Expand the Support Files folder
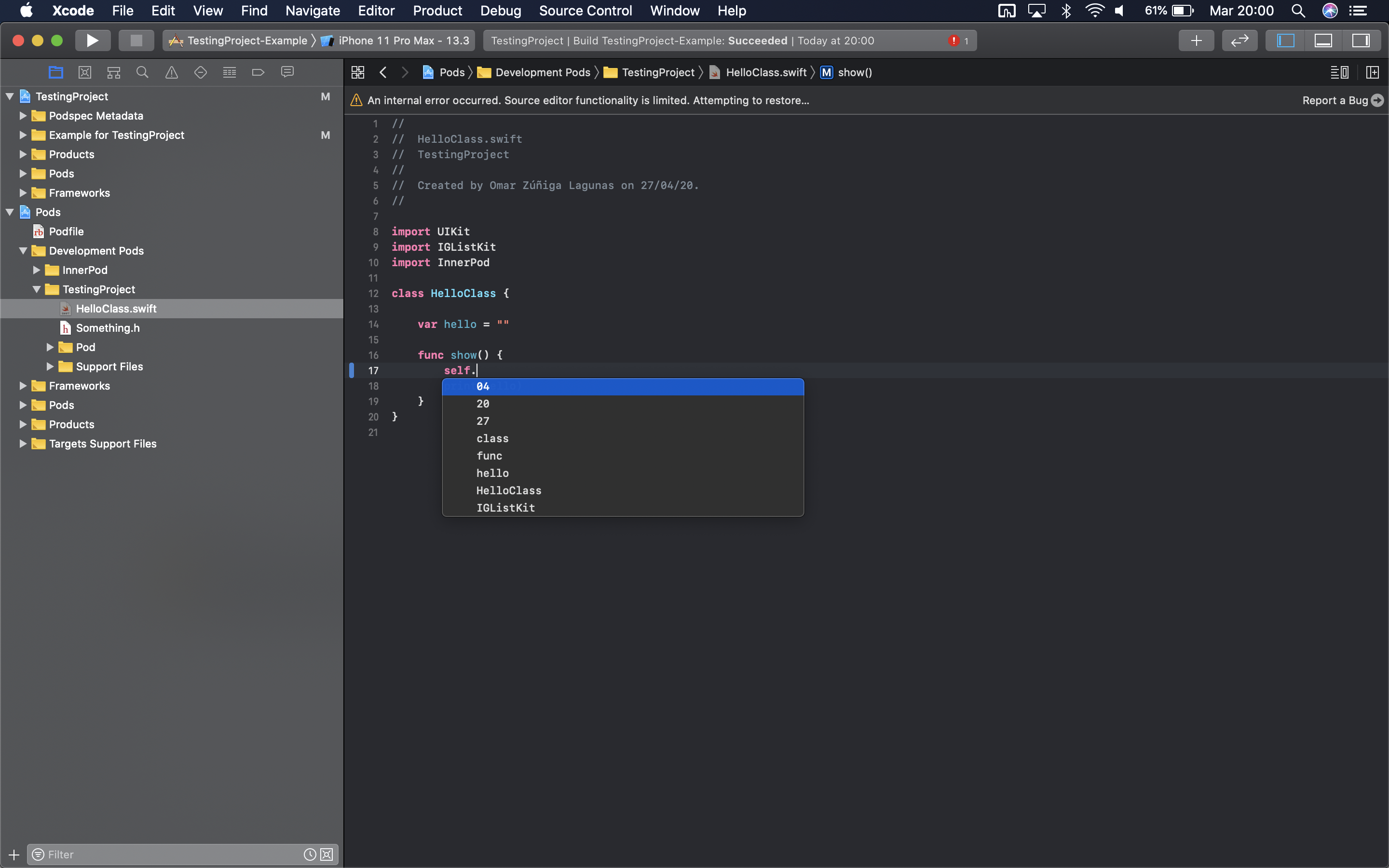The width and height of the screenshot is (1389, 868). click(50, 366)
